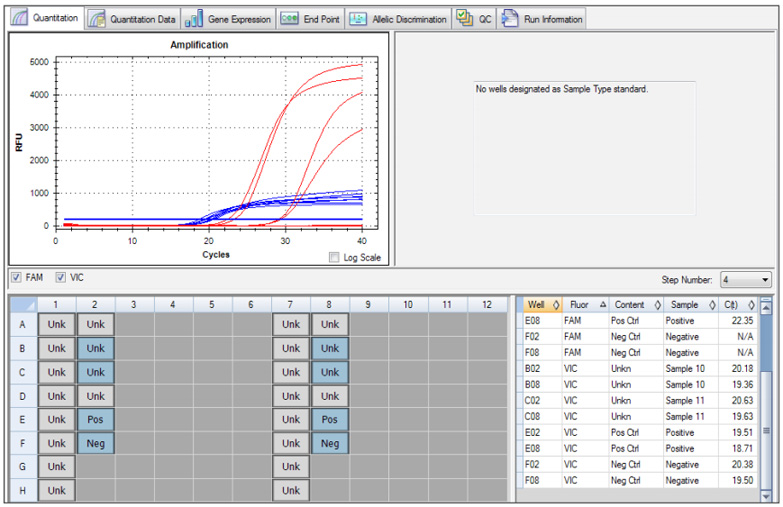Image resolution: width=783 pixels, height=507 pixels.
Task: Enable the Log Scale checkbox
Action: [x=334, y=257]
